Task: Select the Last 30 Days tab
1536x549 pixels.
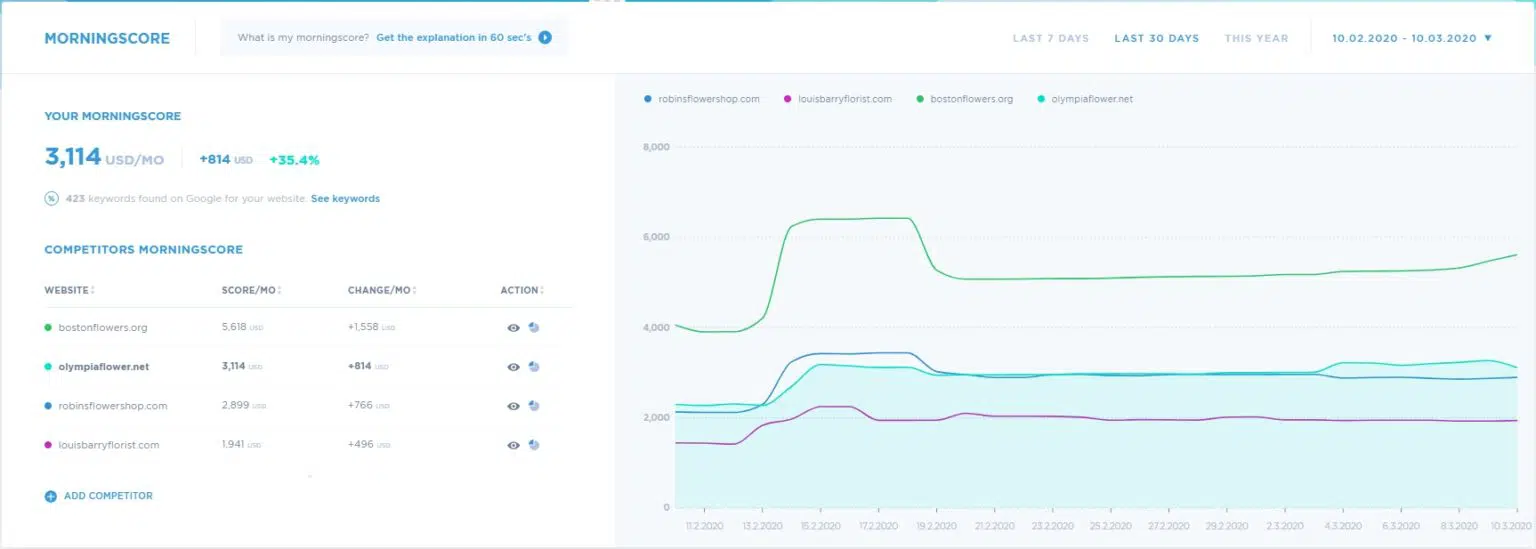Action: pyautogui.click(x=1156, y=38)
